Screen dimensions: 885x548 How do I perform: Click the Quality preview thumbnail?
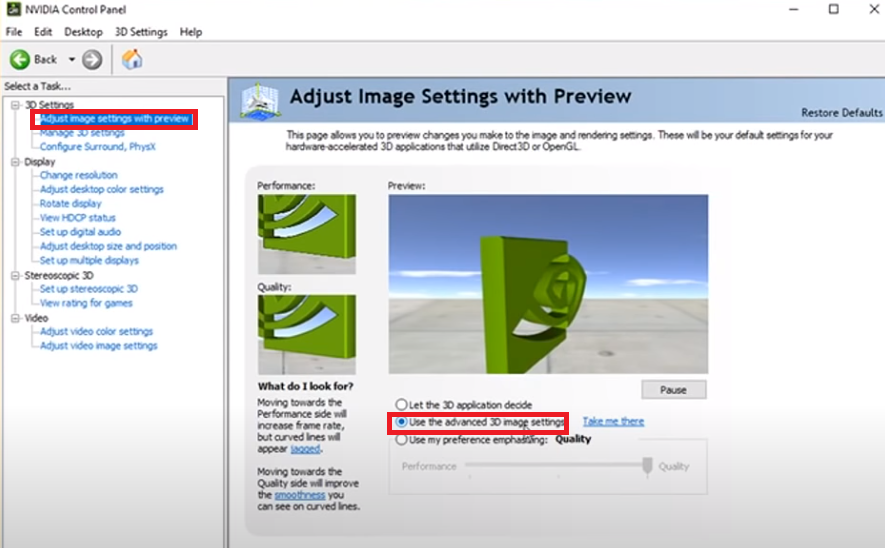[x=306, y=335]
